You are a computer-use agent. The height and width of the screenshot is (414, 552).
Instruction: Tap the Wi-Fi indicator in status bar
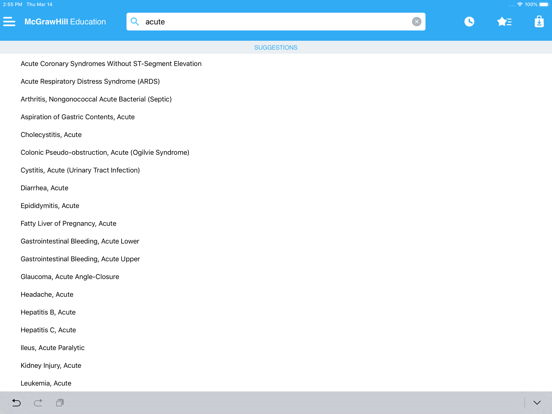click(x=520, y=4)
